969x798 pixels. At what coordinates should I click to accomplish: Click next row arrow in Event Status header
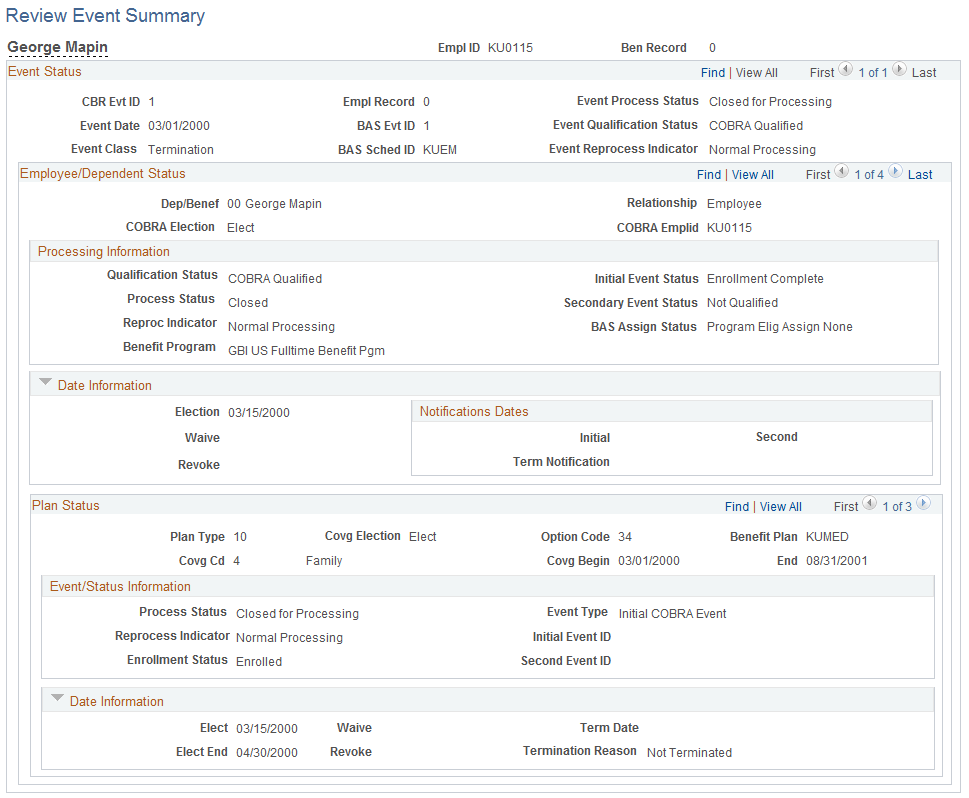click(899, 70)
